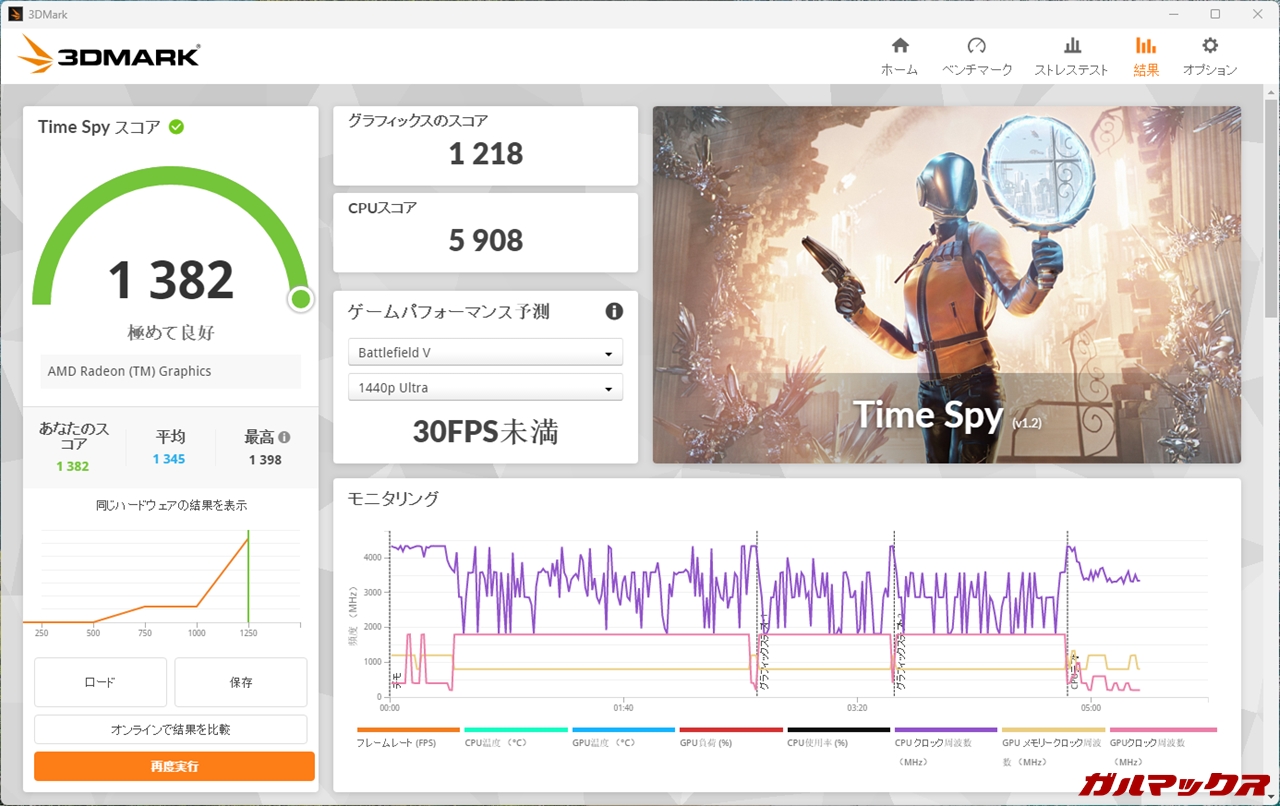Viewport: 1280px width, 806px height.
Task: Click オンラインで結果を比較 button
Action: point(171,729)
